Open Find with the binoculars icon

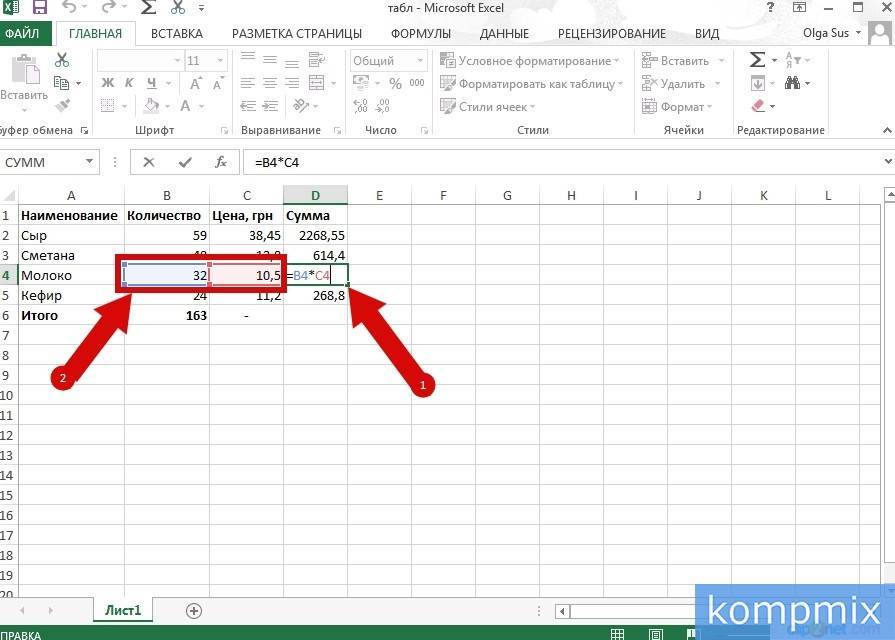794,83
